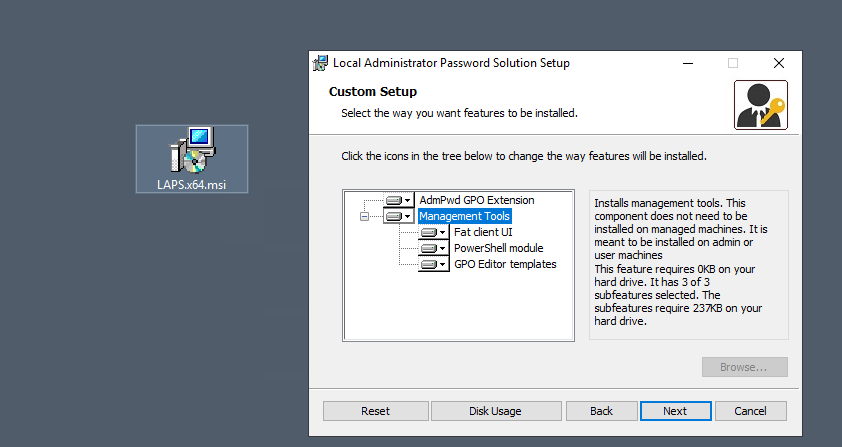
Task: Click the disabled Browse... button
Action: pos(744,367)
